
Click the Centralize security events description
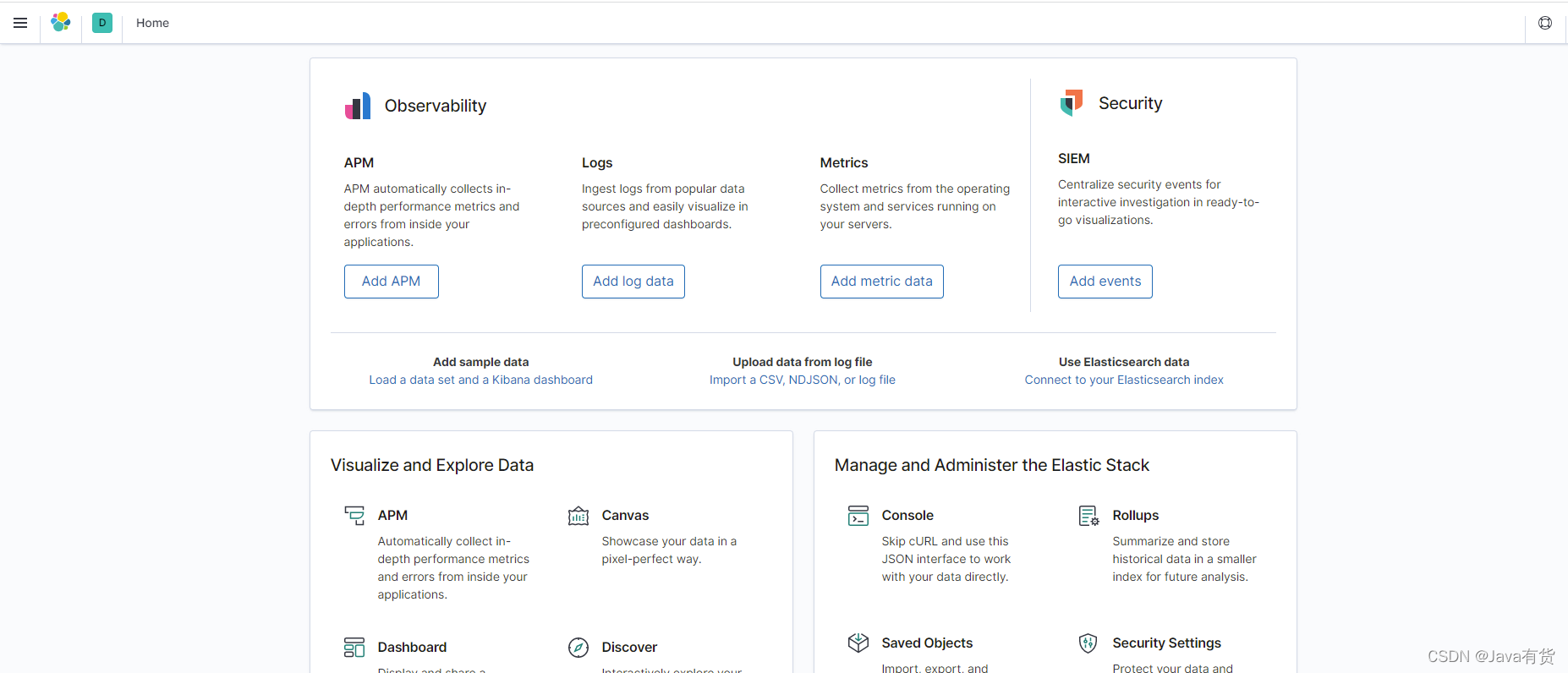pos(1159,202)
